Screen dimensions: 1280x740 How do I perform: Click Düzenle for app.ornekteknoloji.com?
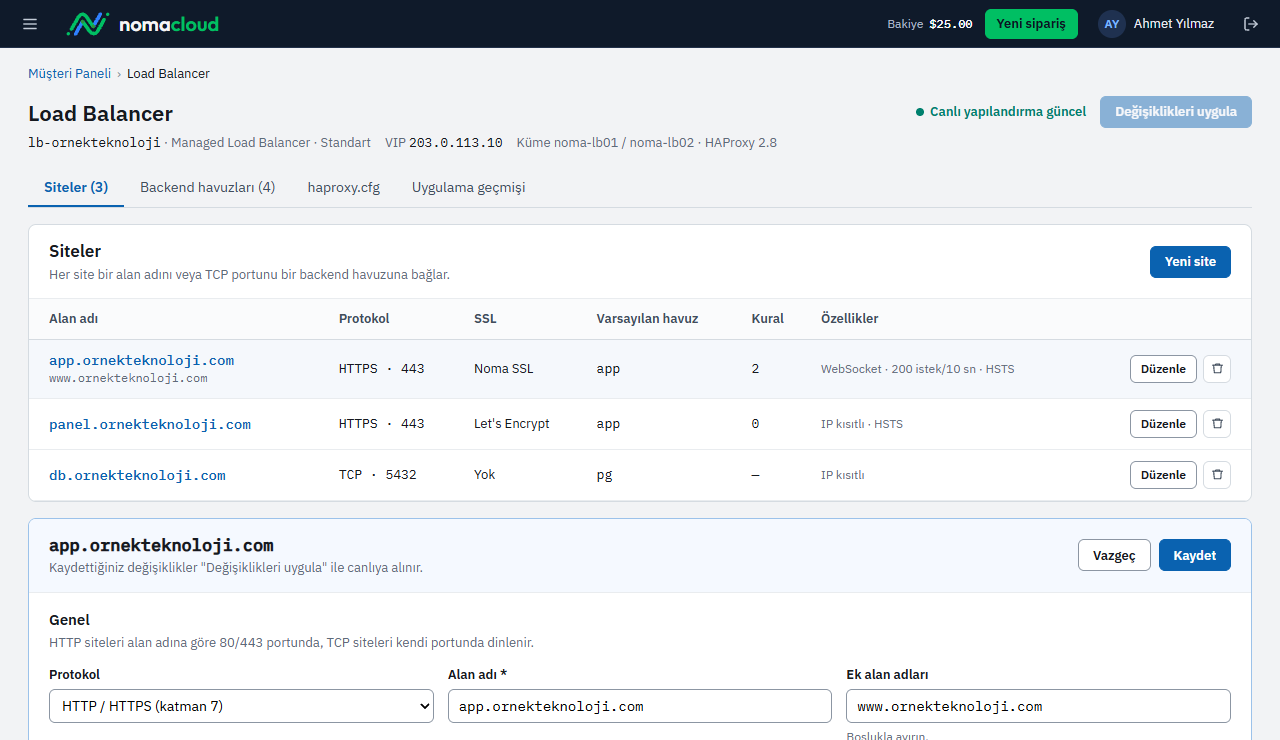click(x=1163, y=369)
